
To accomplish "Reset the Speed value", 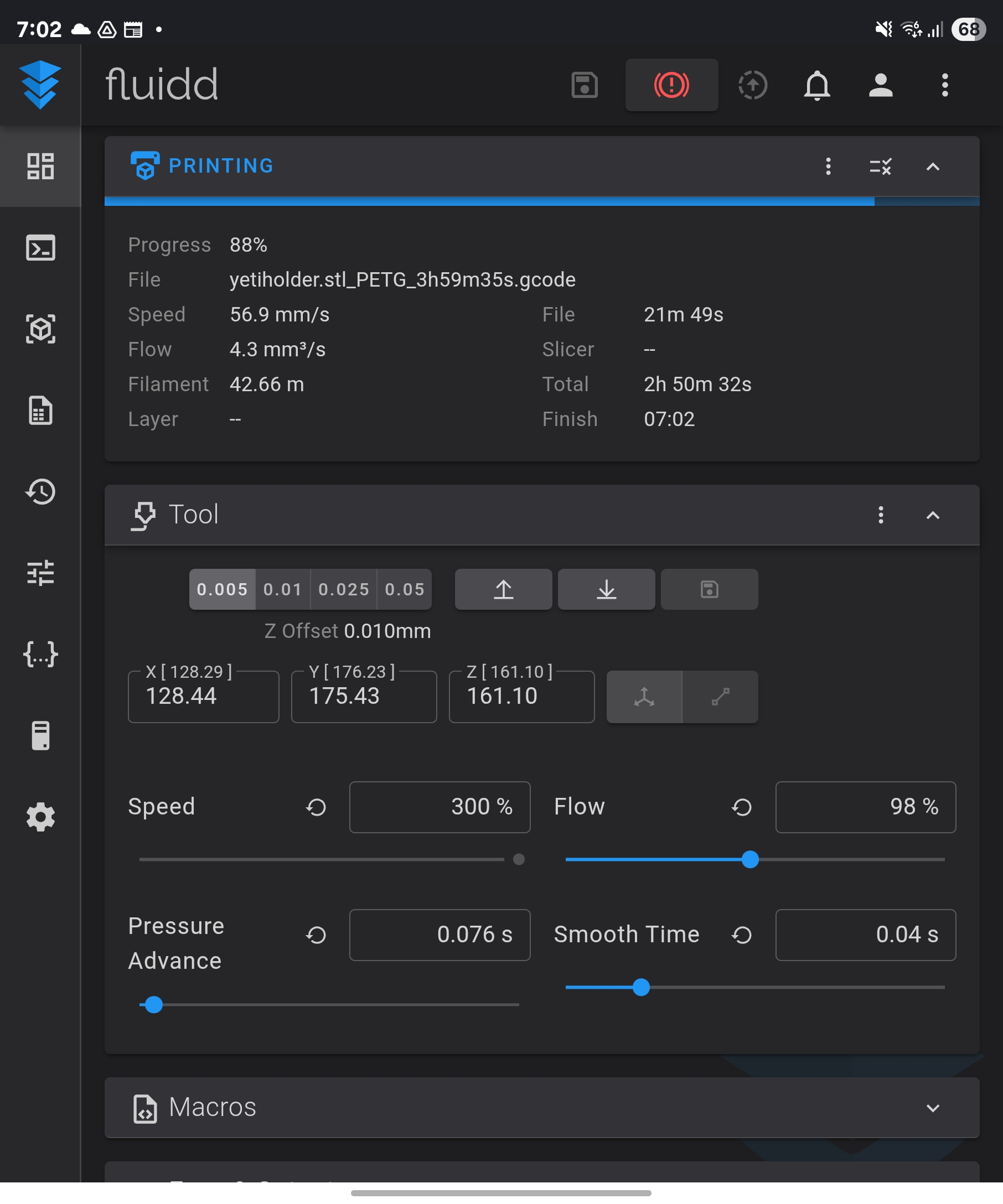I will tap(316, 807).
